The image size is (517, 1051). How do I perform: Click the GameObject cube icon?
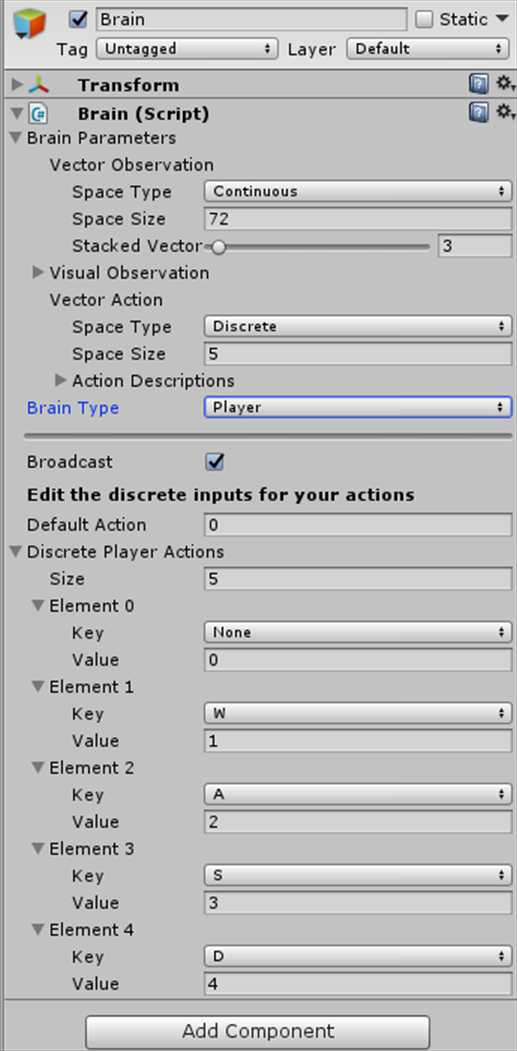[30, 23]
